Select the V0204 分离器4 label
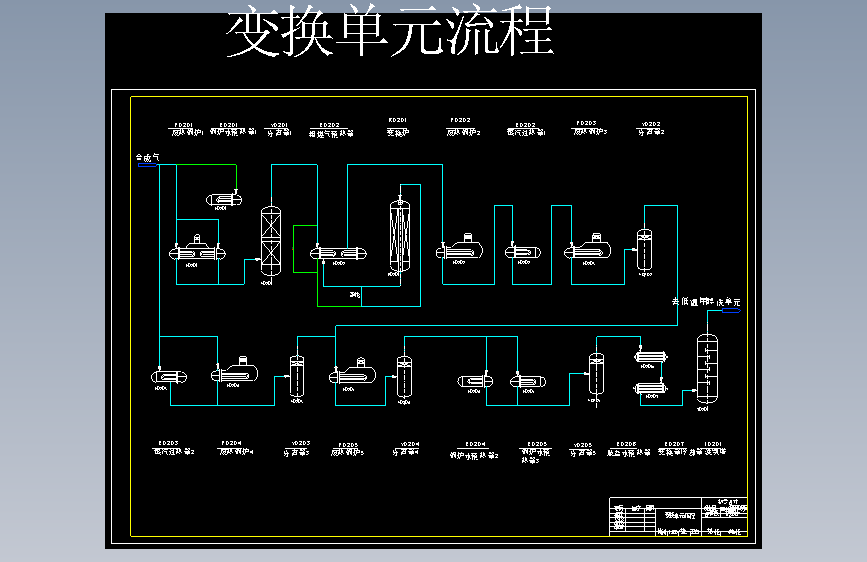This screenshot has height=562, width=867. (x=406, y=448)
